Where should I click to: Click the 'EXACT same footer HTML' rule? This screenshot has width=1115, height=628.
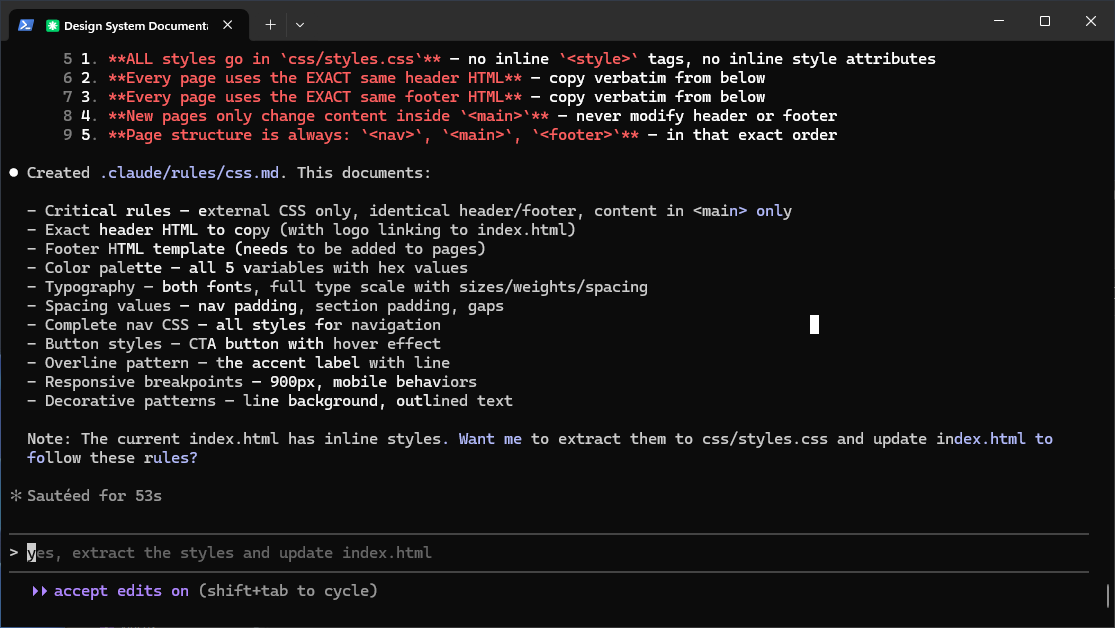click(414, 97)
